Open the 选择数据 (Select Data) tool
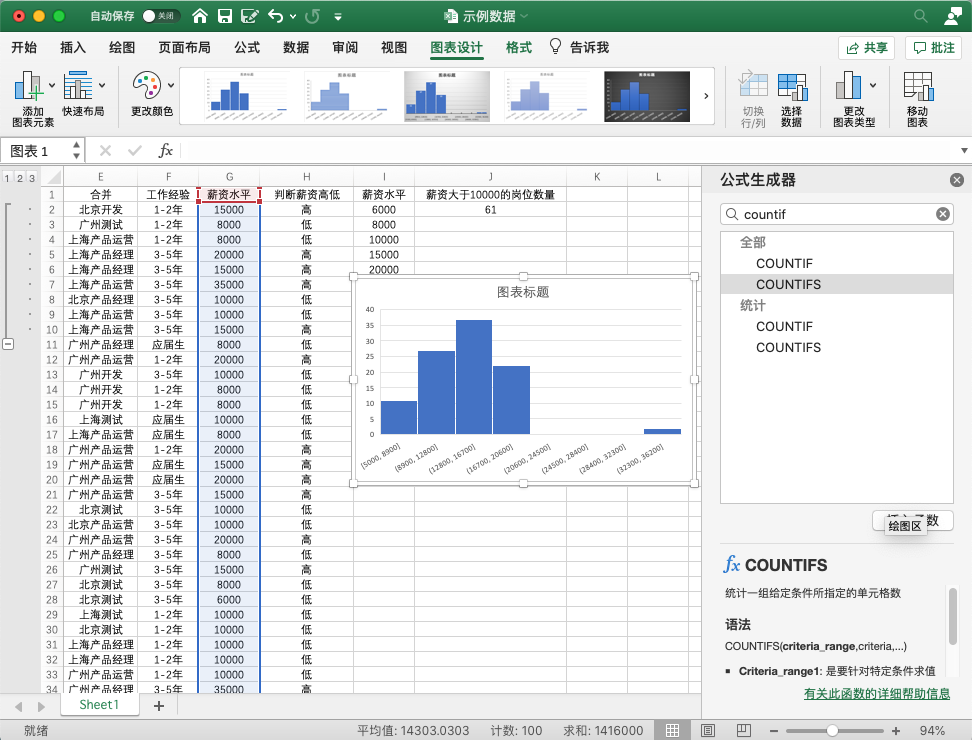This screenshot has height=740, width=972. tap(791, 99)
